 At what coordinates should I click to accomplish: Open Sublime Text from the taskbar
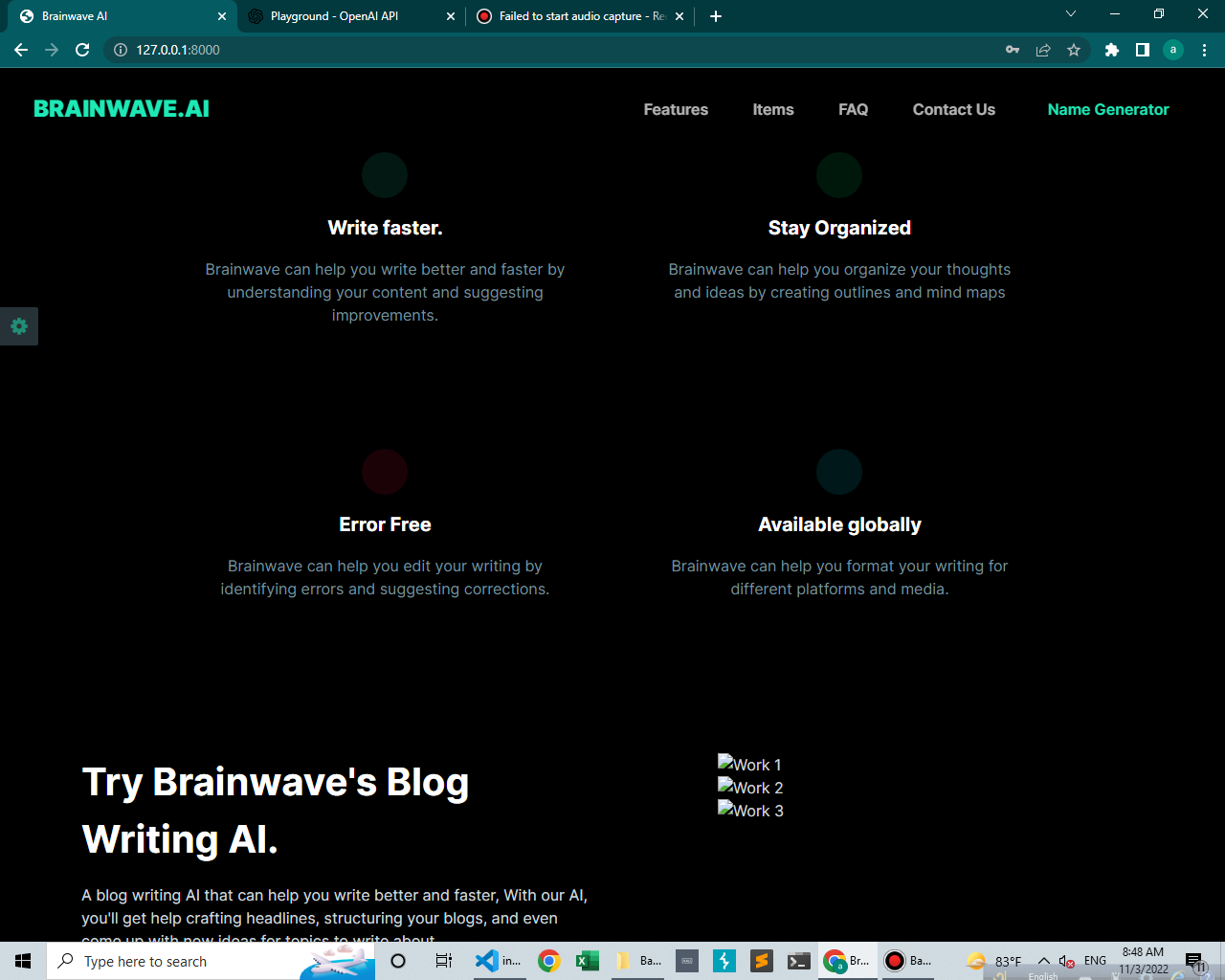[761, 961]
